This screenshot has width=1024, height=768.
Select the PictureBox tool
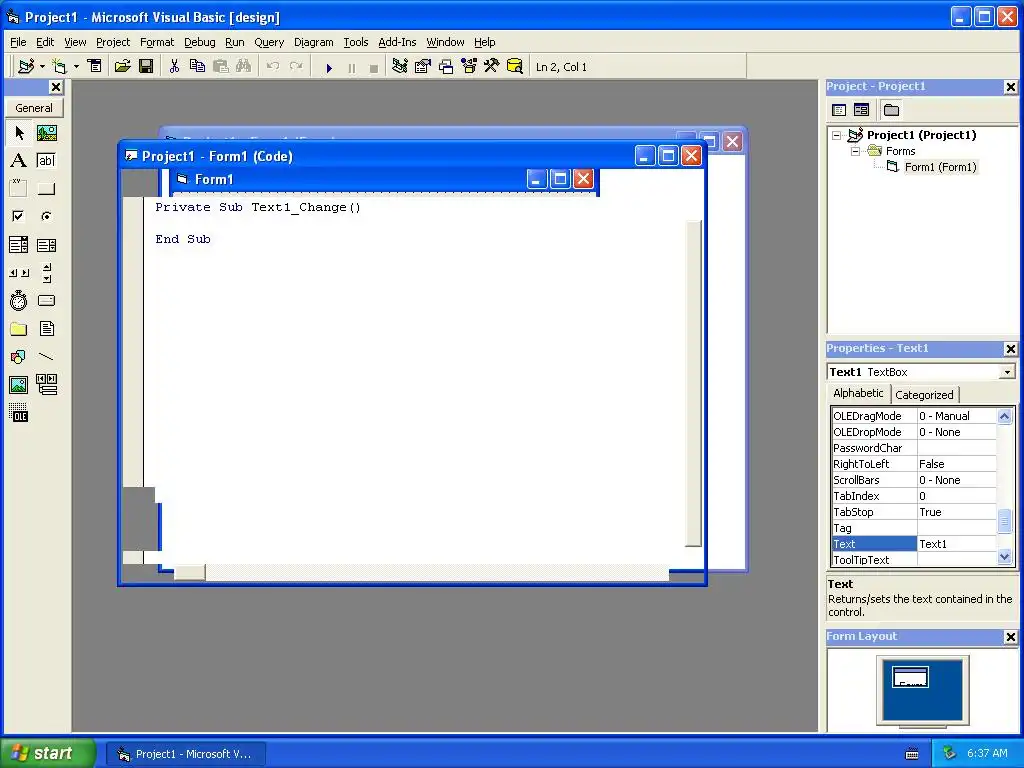point(46,133)
